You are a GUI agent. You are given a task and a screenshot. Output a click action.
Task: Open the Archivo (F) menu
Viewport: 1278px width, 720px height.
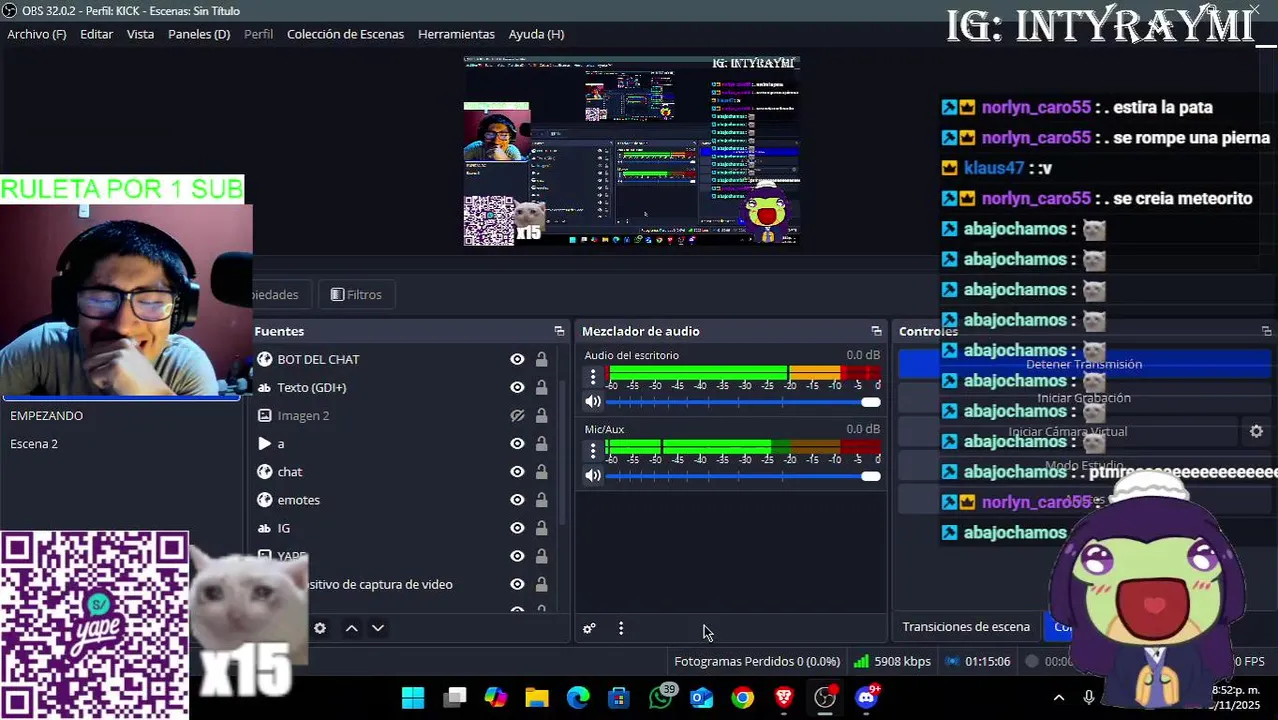[x=37, y=34]
